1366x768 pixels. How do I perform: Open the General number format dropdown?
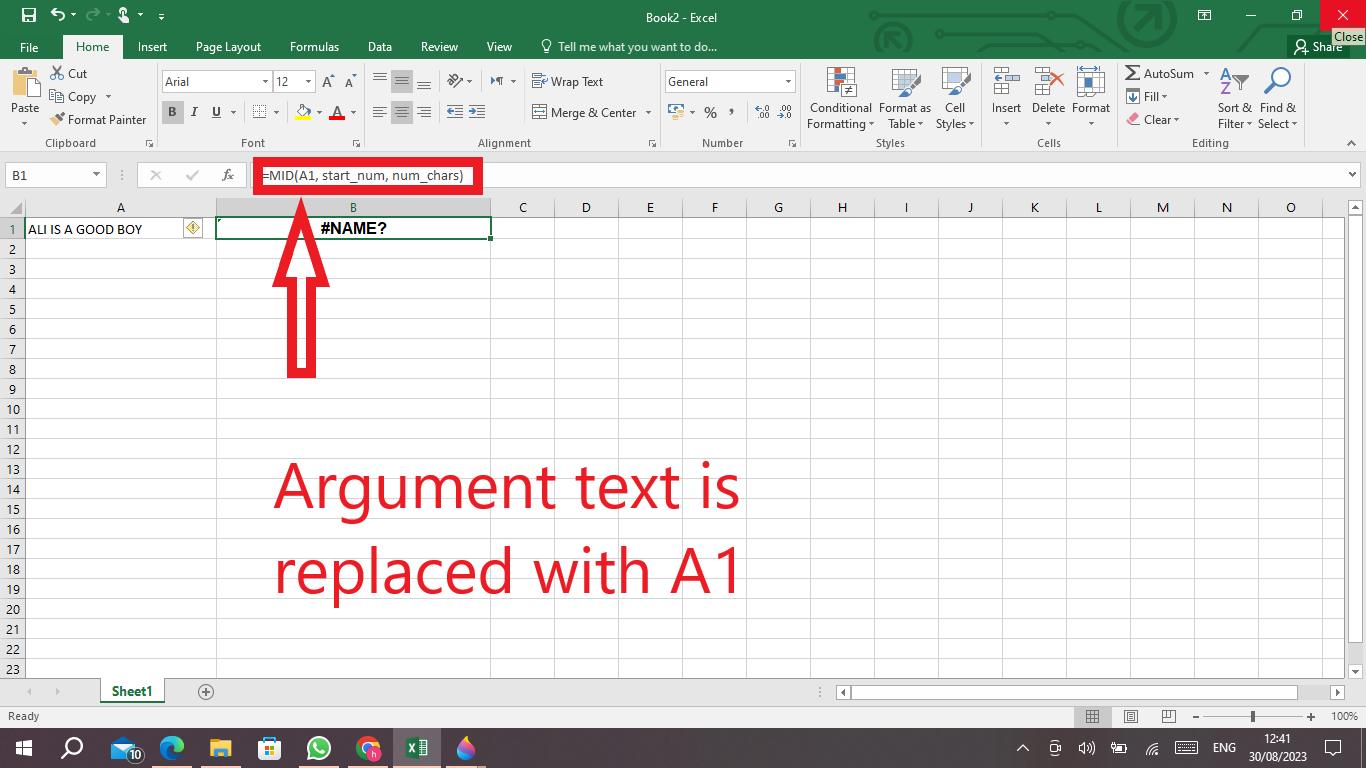[789, 82]
